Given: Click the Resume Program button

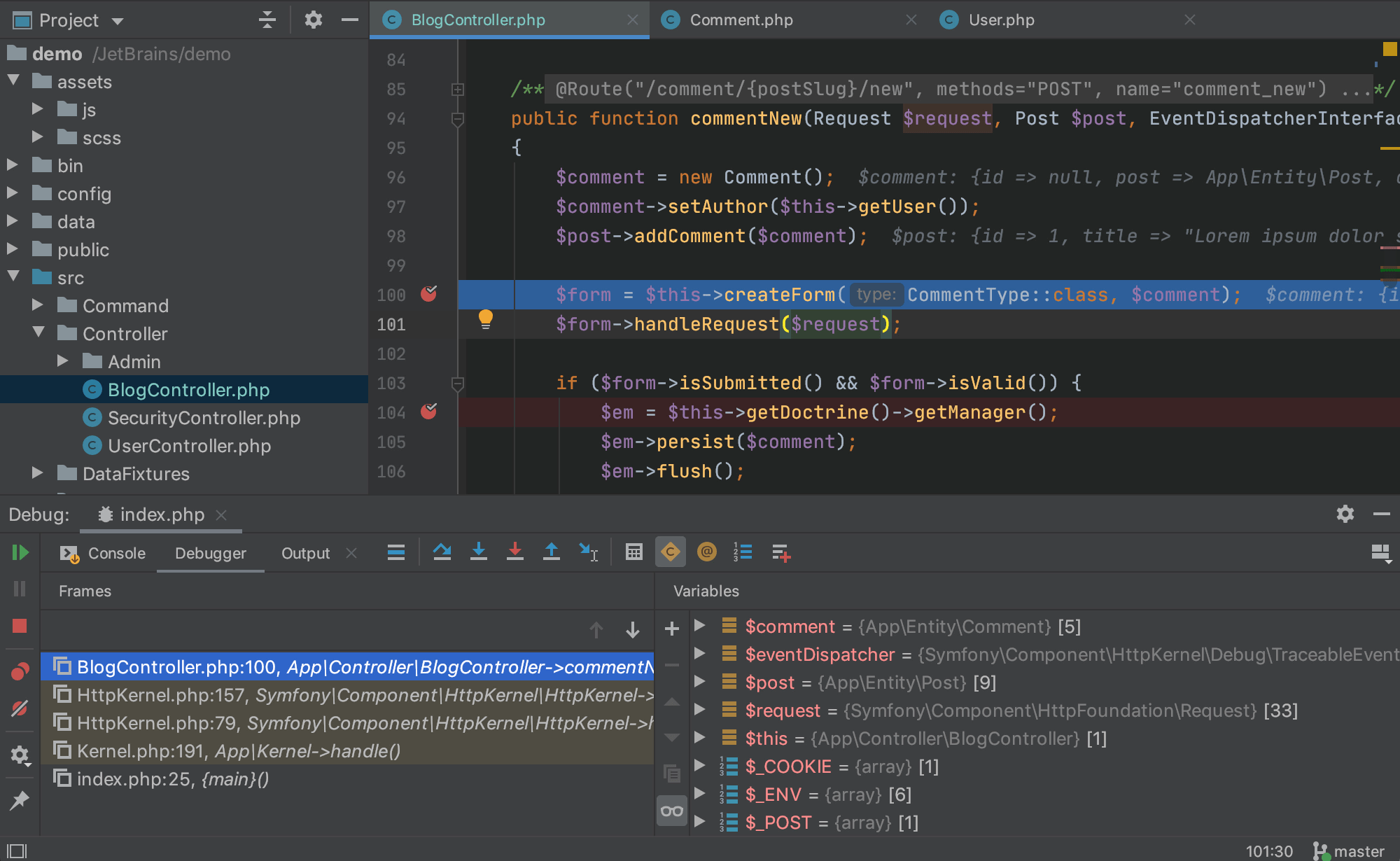Looking at the screenshot, I should point(20,553).
